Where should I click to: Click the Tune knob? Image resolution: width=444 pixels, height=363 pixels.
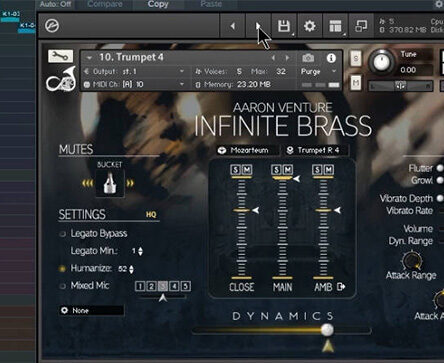[x=382, y=62]
